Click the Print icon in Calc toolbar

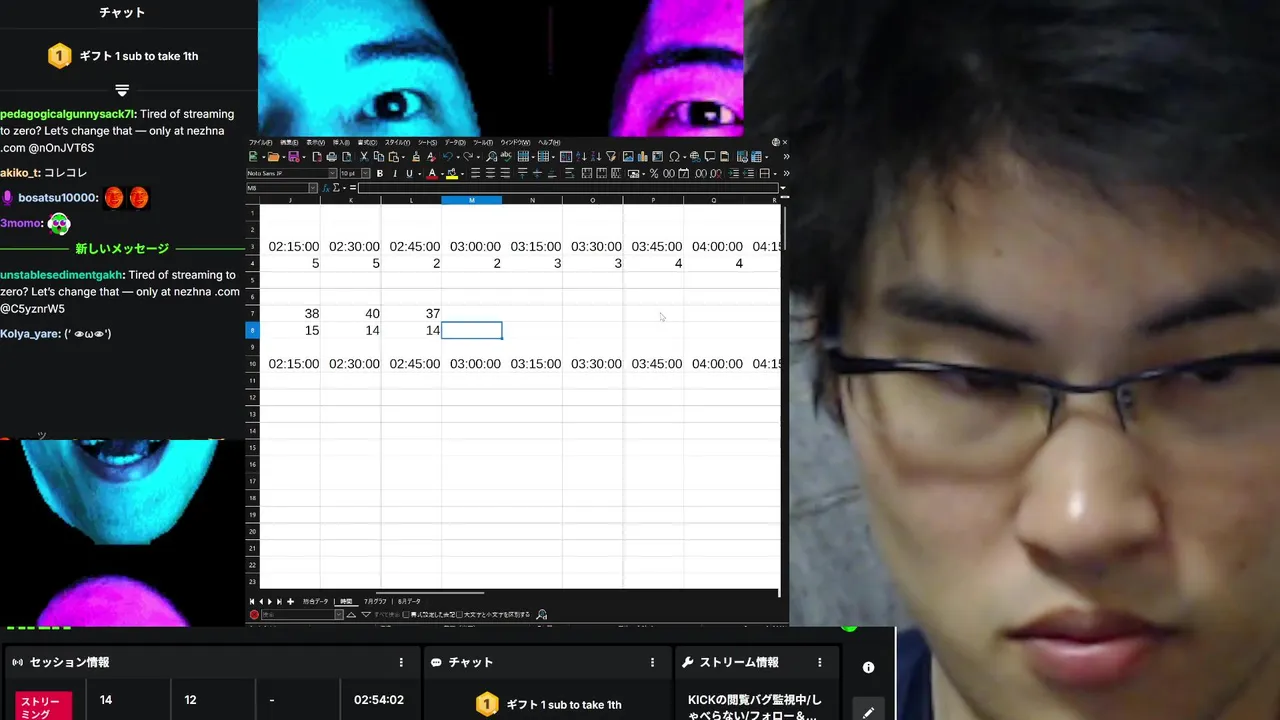click(332, 157)
